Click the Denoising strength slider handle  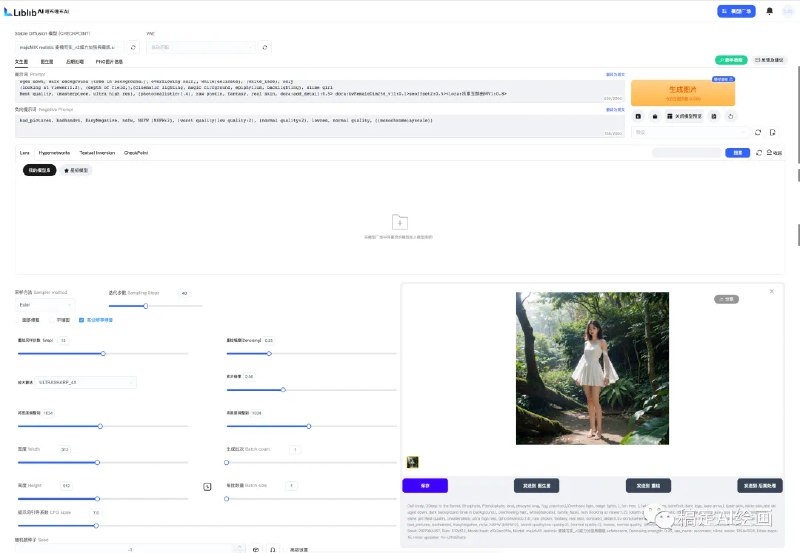pyautogui.click(x=269, y=354)
